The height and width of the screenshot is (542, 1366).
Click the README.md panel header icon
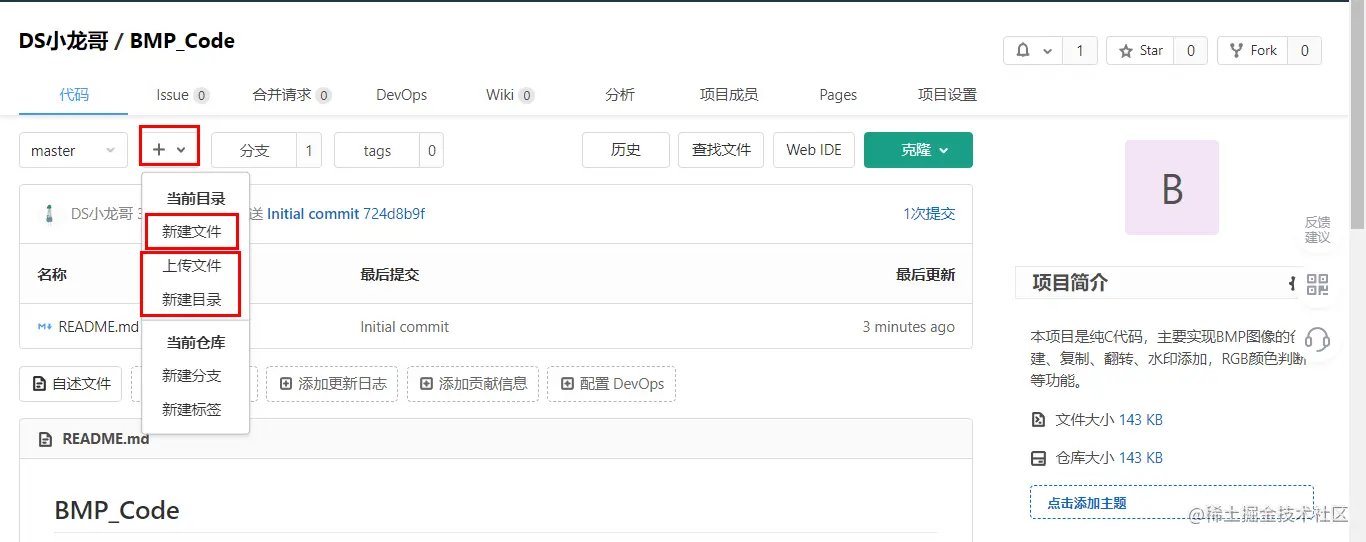pos(45,439)
